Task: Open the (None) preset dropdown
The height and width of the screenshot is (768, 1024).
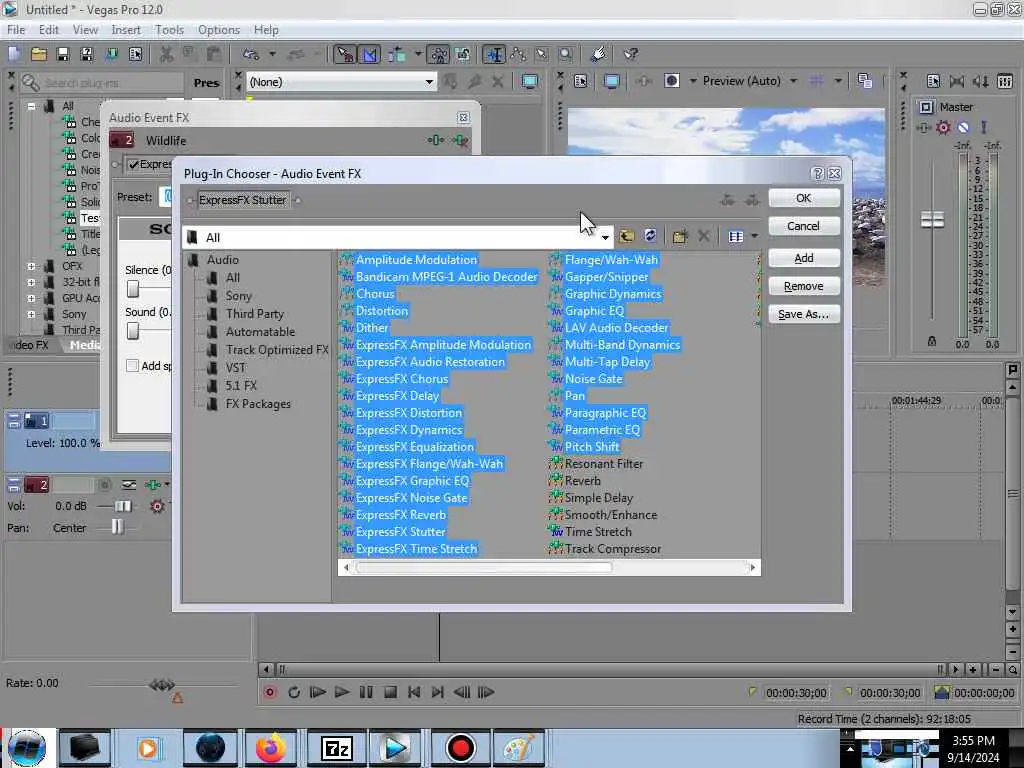Action: [x=429, y=82]
